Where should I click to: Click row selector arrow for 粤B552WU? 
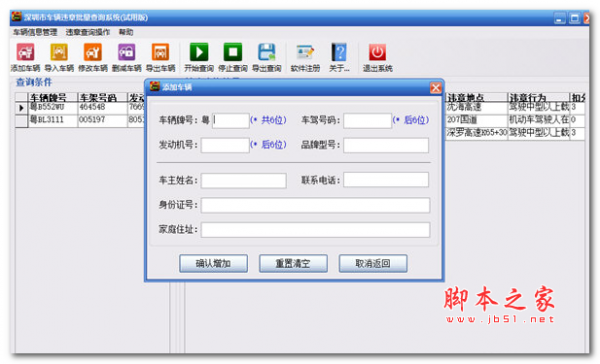(21, 108)
